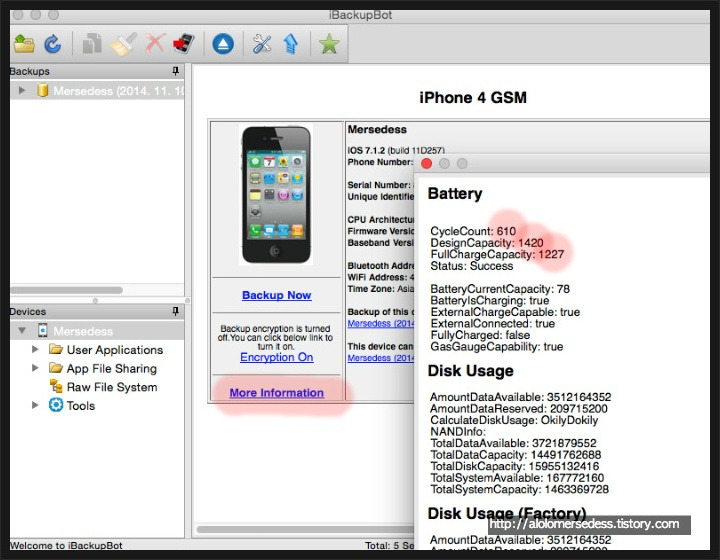This screenshot has width=720, height=560.
Task: Click the FullChargeCapacity: 1227 text
Action: pos(497,254)
